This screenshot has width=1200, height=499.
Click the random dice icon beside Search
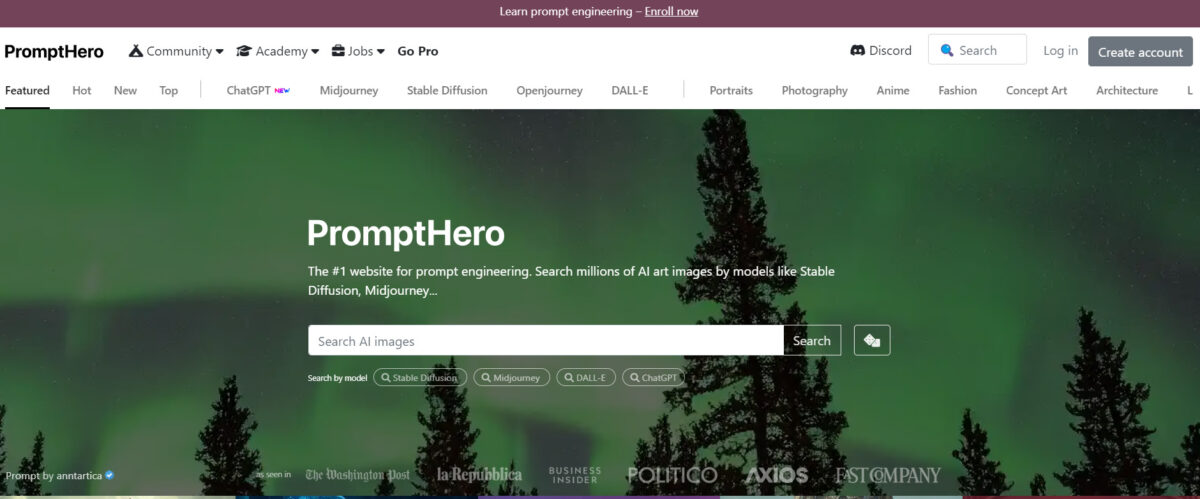[x=872, y=340]
